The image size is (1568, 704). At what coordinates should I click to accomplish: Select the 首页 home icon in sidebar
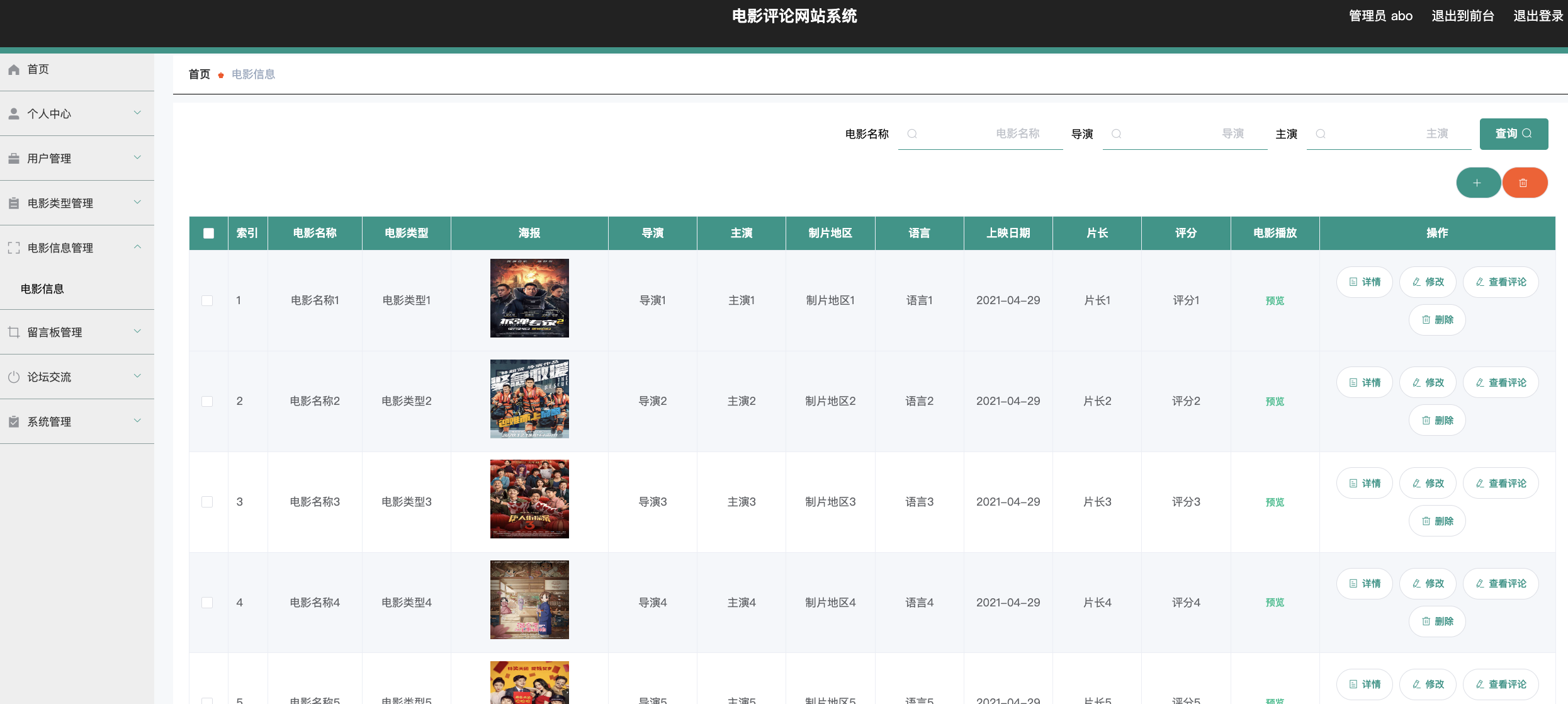pos(13,69)
